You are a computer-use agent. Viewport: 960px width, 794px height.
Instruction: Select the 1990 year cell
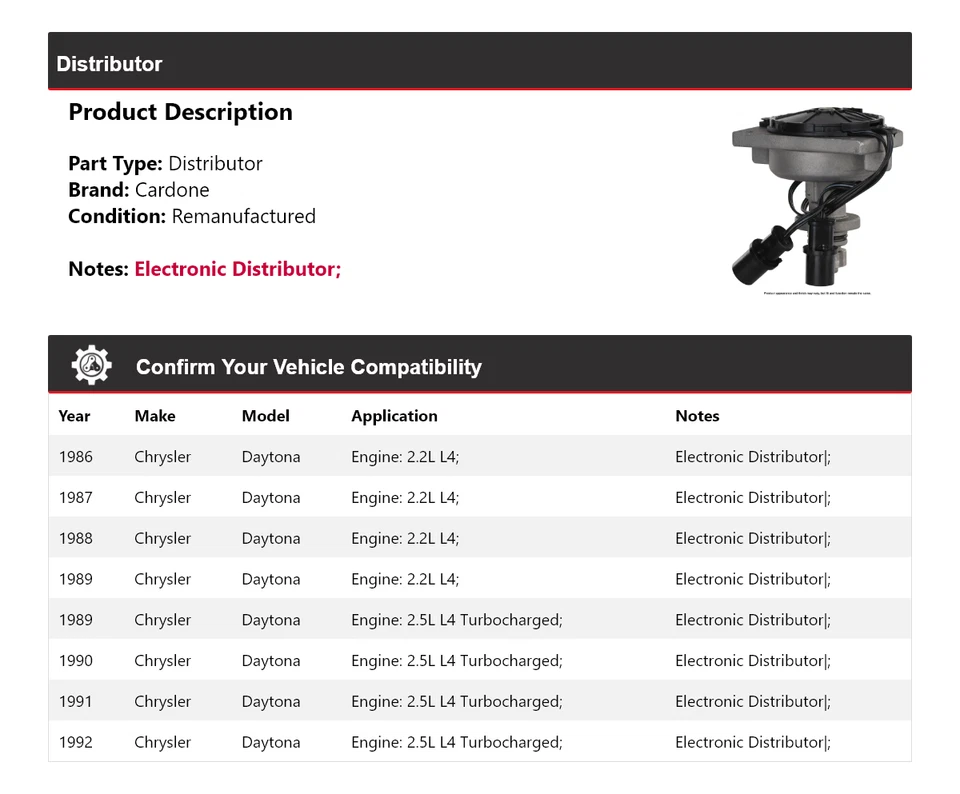pos(76,661)
